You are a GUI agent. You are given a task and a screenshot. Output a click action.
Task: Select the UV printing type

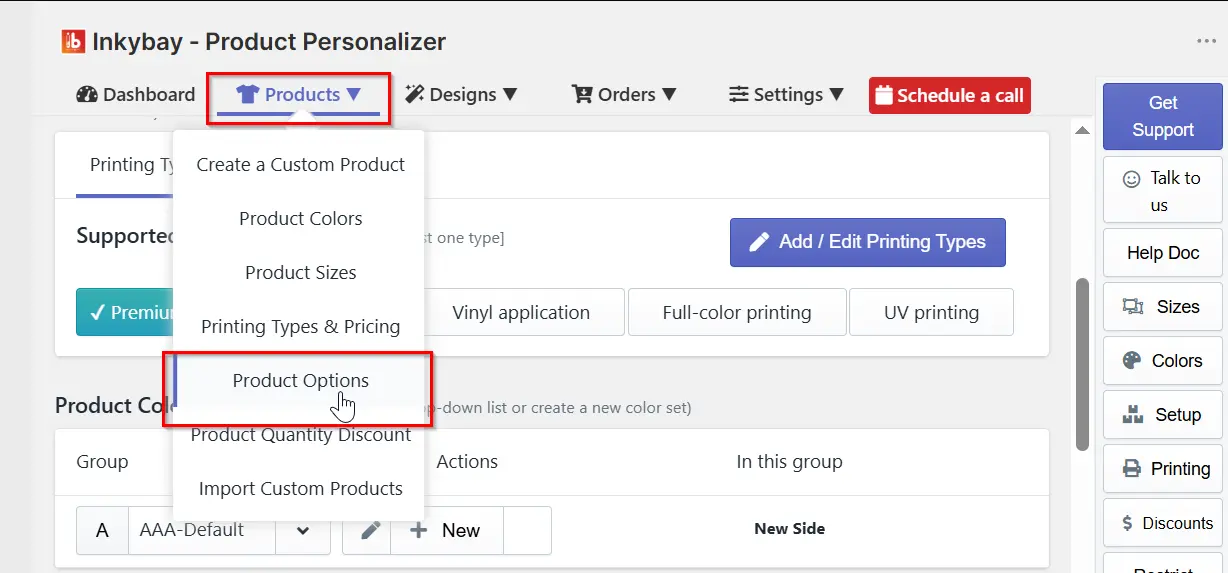931,313
